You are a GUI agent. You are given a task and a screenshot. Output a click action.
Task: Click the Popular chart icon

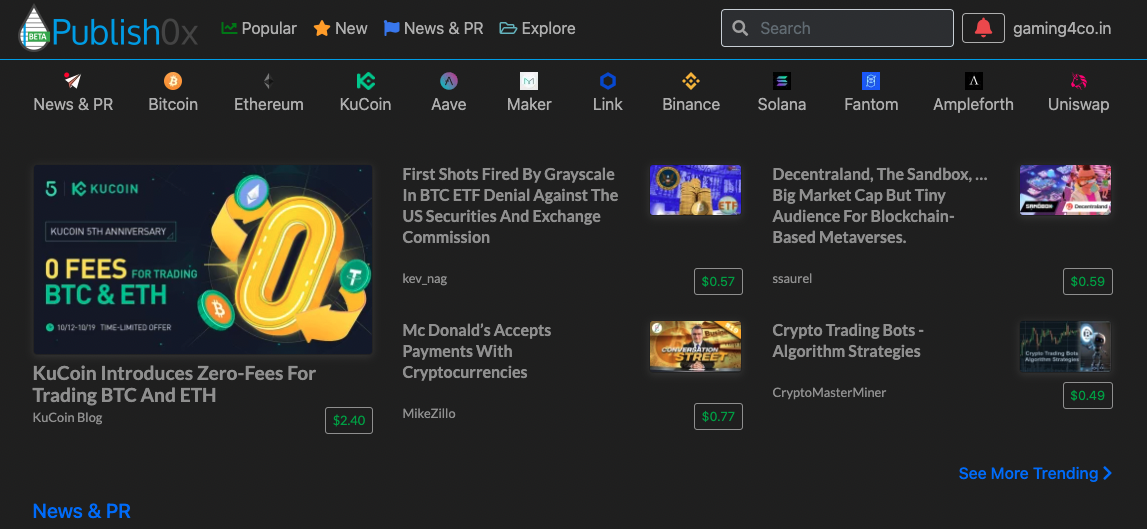230,29
